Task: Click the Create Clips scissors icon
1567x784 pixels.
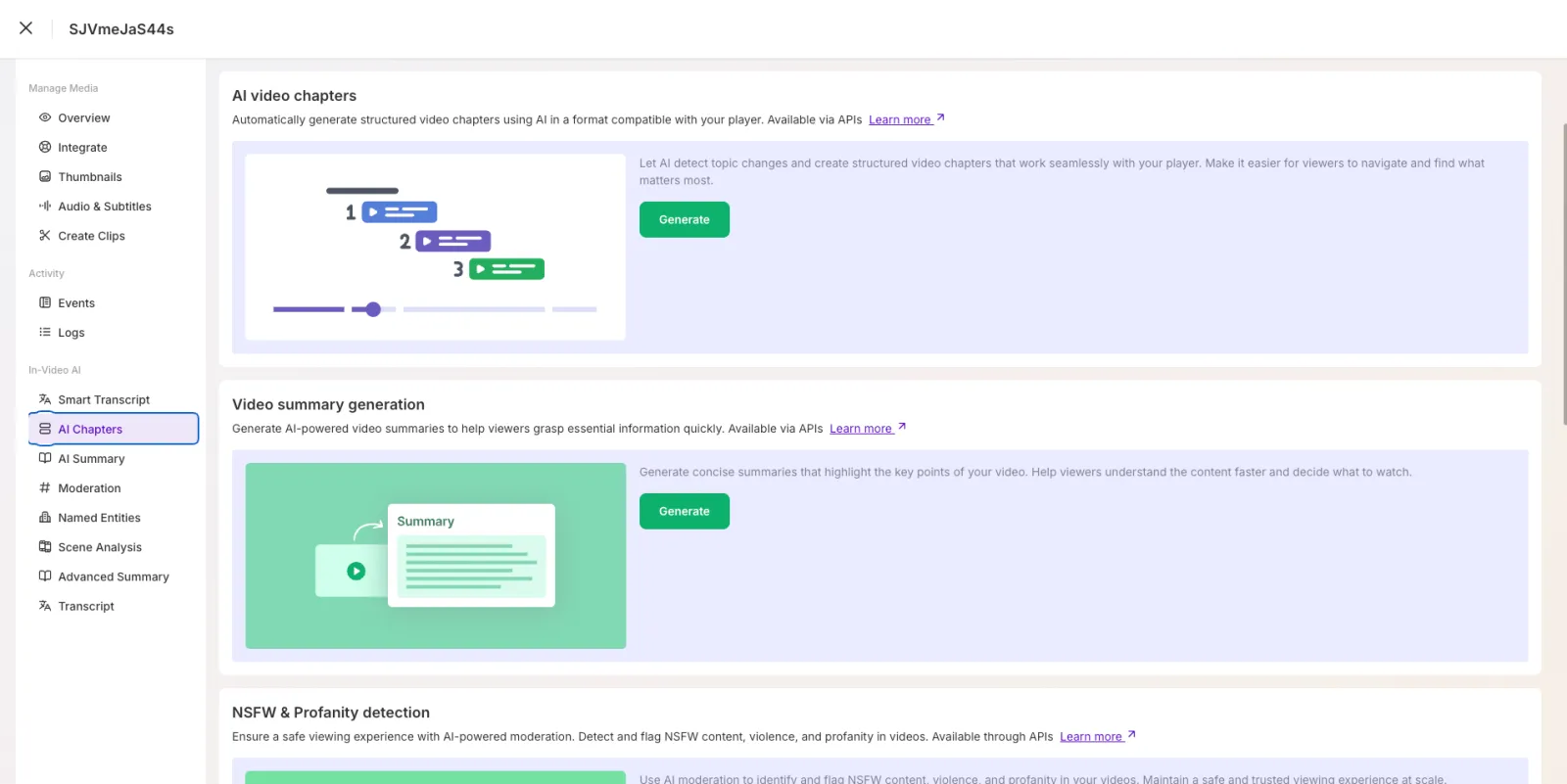Action: [45, 235]
